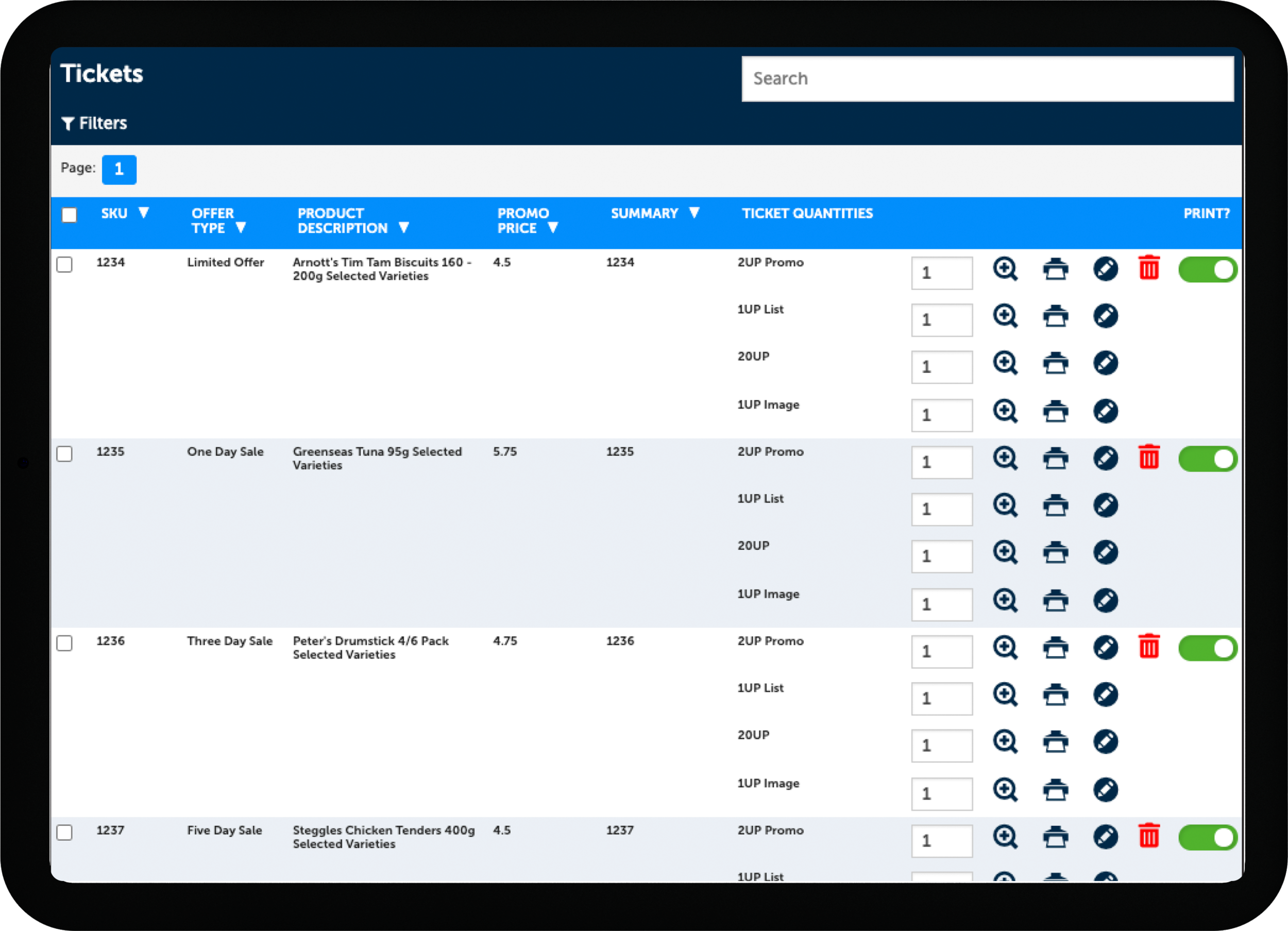Go to page 1
This screenshot has width=1288, height=931.
point(118,170)
